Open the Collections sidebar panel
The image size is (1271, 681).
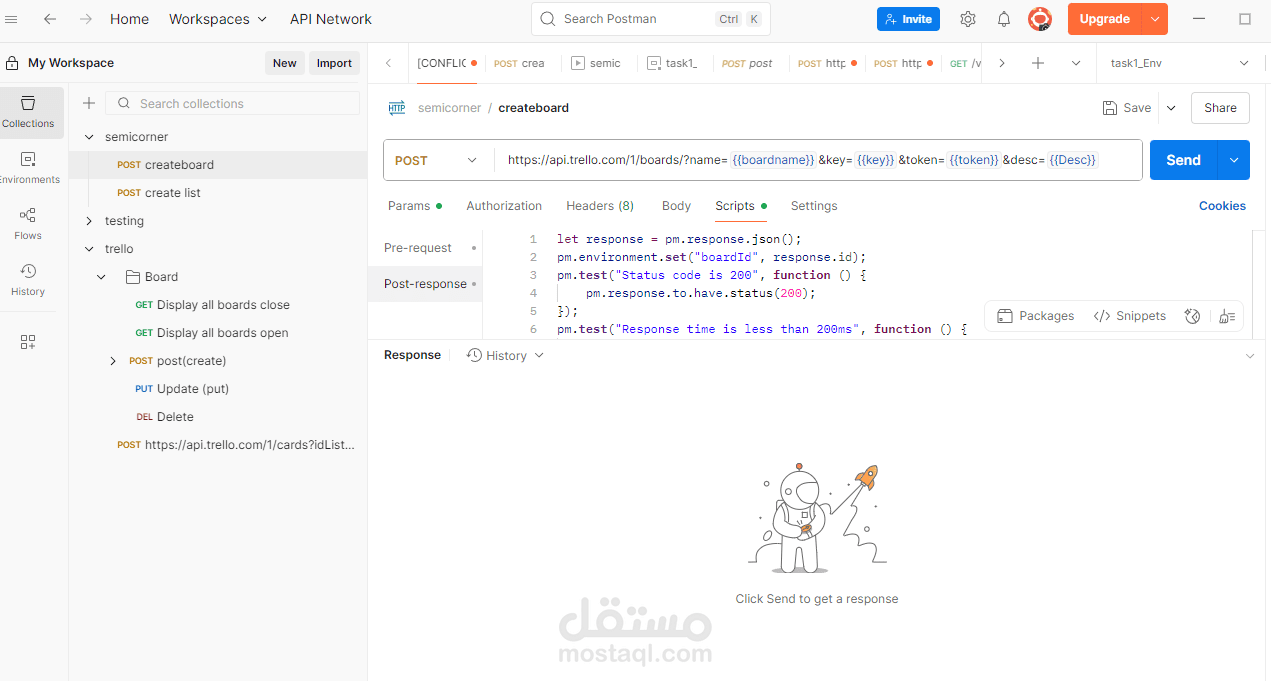pos(28,111)
